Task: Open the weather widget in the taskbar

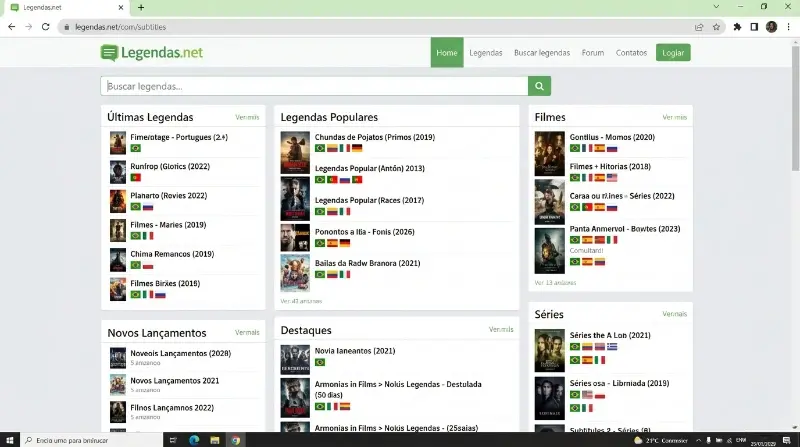Action: pyautogui.click(x=661, y=440)
